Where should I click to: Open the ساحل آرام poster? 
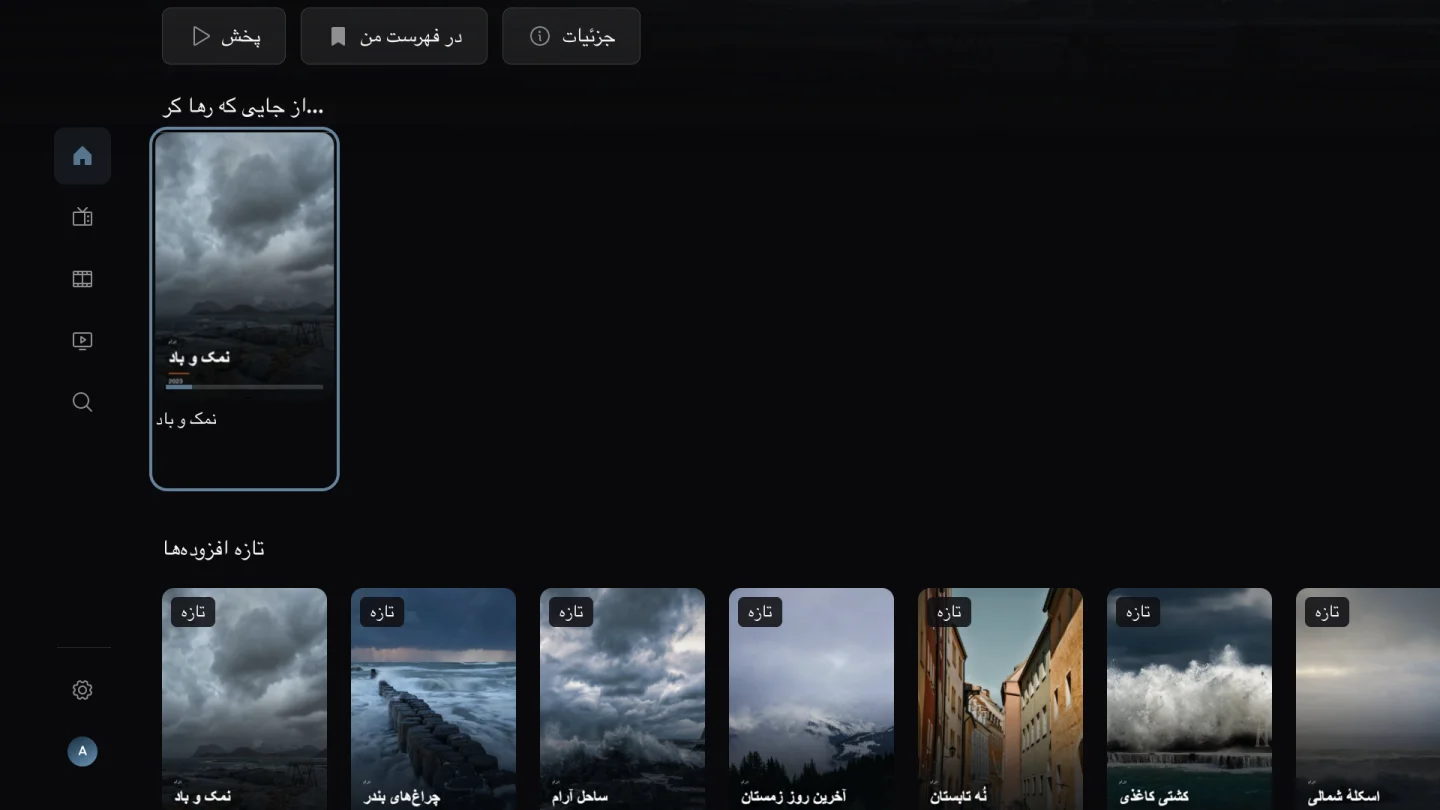click(622, 699)
